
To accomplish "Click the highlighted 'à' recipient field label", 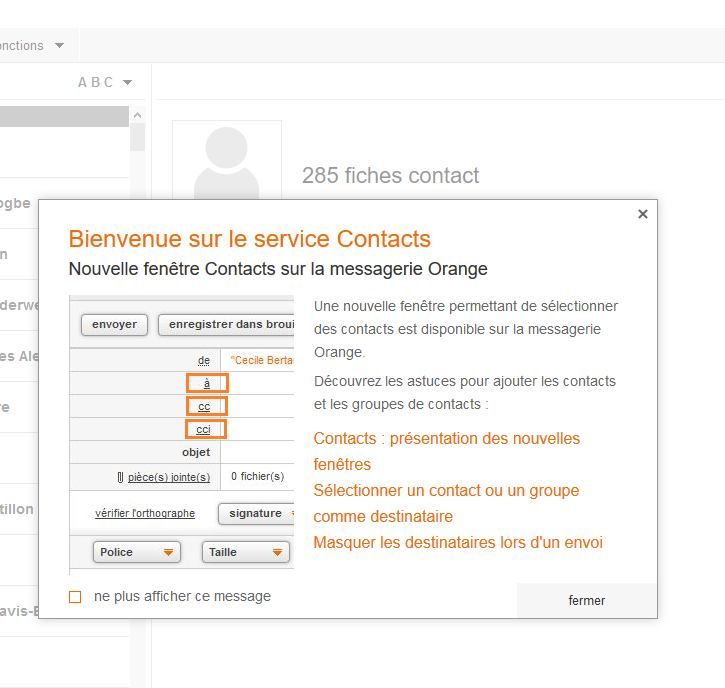I will pyautogui.click(x=207, y=383).
